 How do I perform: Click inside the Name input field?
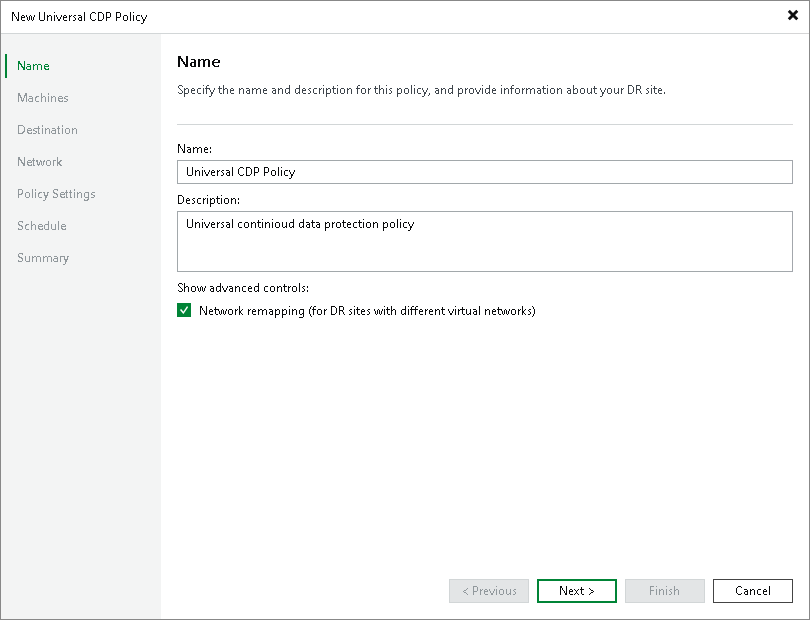[484, 171]
